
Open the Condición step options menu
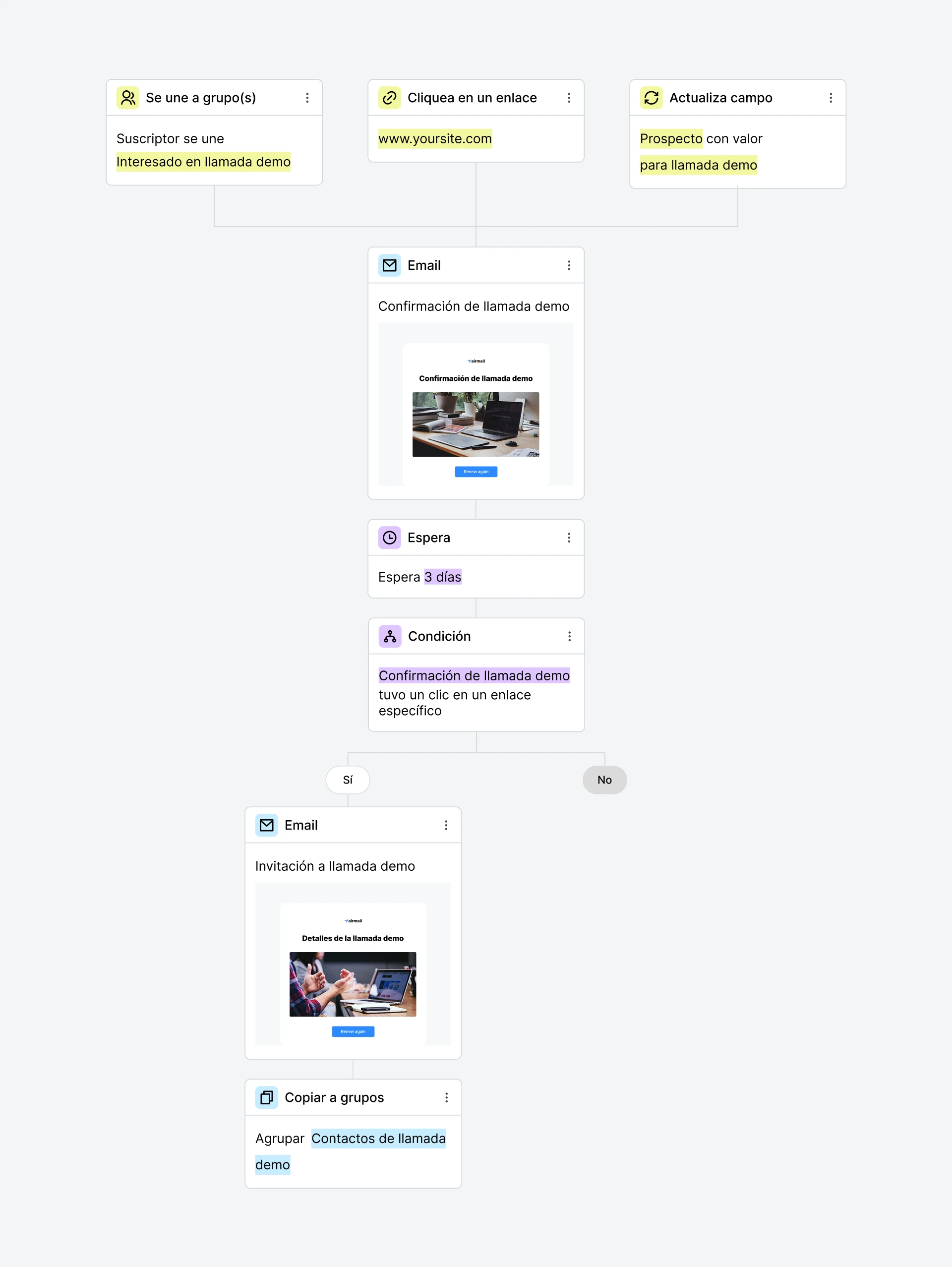pos(569,636)
